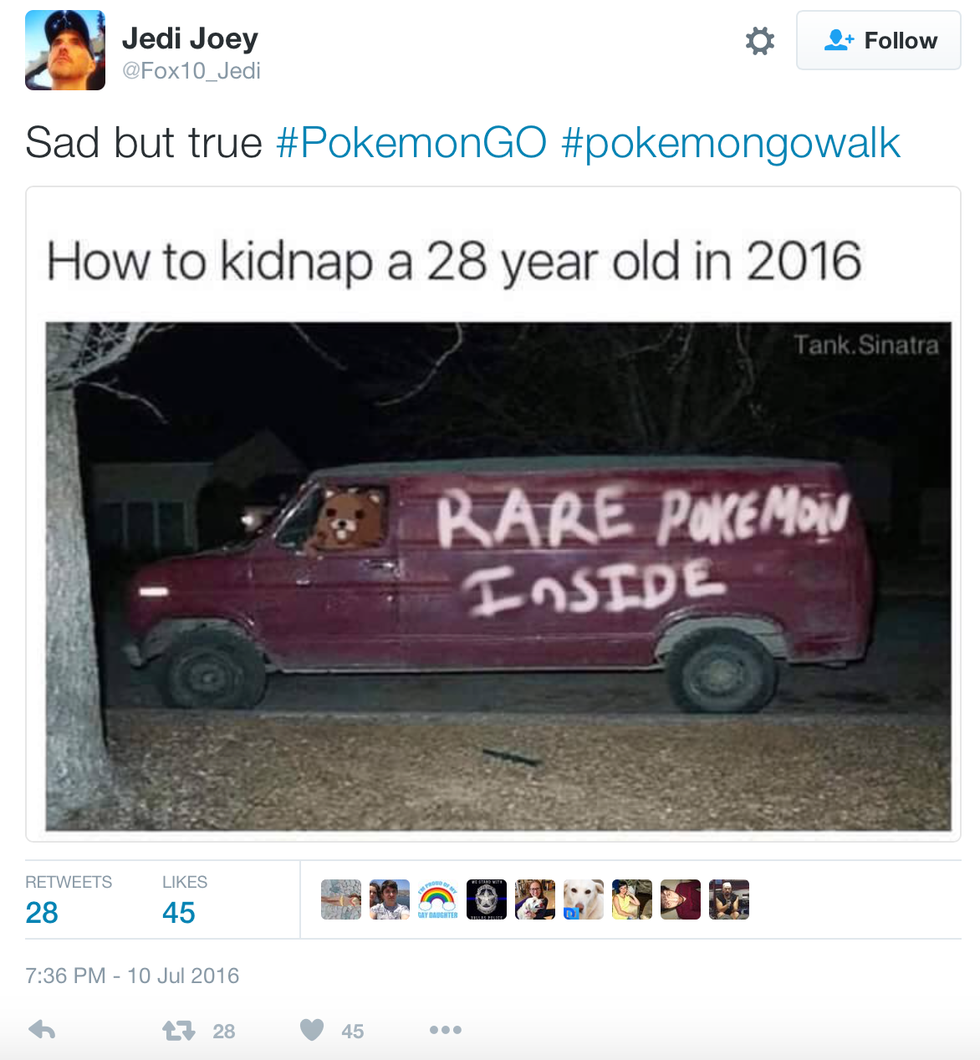The image size is (980, 1060).
Task: Like the tweet with heart icon
Action: click(312, 1030)
